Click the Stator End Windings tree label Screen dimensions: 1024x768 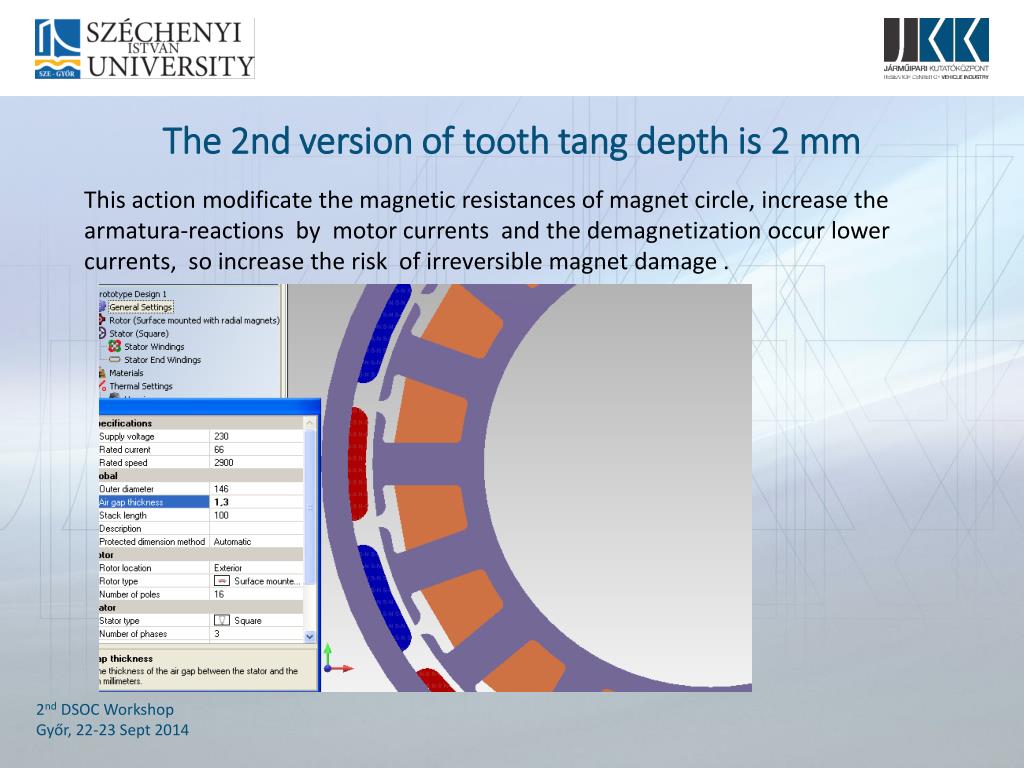163,360
